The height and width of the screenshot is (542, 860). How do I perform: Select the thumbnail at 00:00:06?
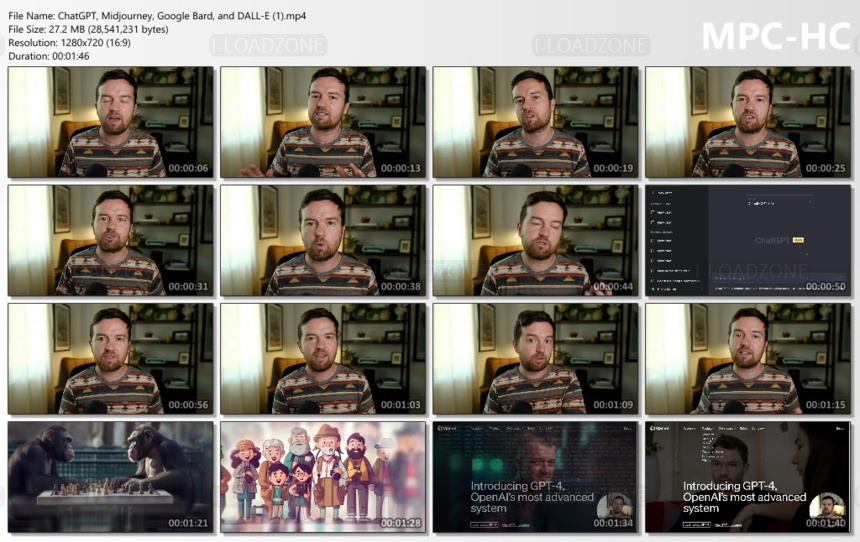[111, 122]
